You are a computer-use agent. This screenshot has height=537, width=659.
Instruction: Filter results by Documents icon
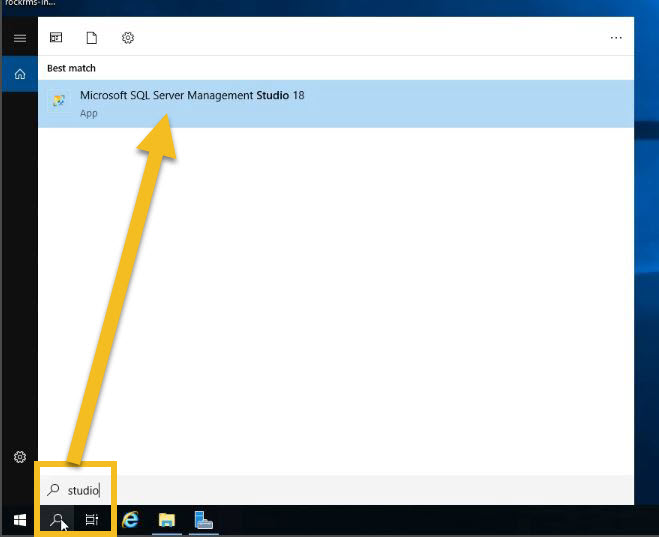(x=92, y=38)
